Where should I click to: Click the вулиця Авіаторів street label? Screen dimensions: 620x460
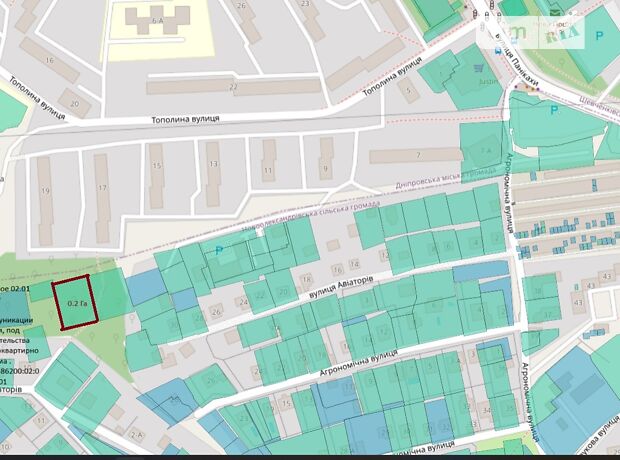340,288
